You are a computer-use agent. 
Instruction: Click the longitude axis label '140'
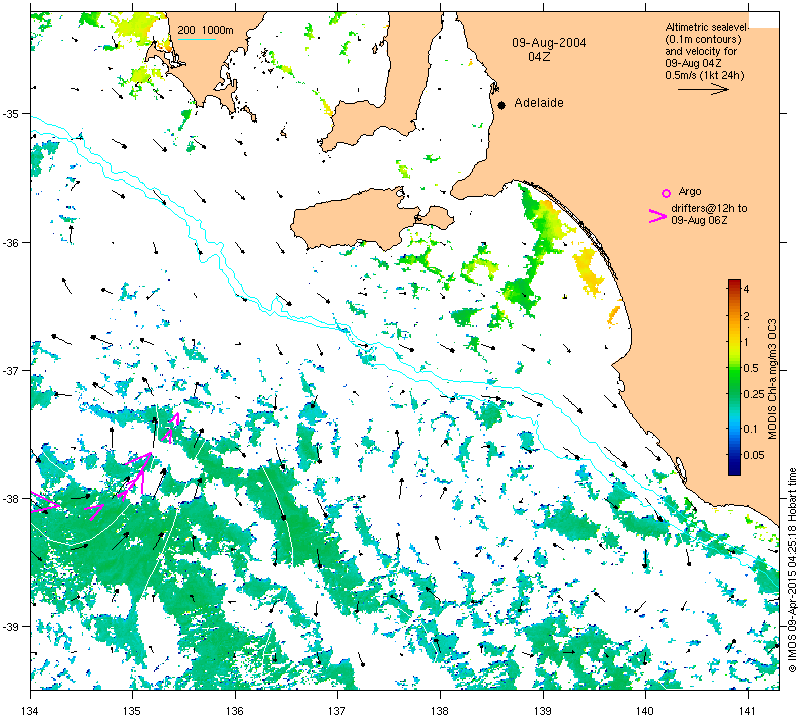[x=645, y=710]
